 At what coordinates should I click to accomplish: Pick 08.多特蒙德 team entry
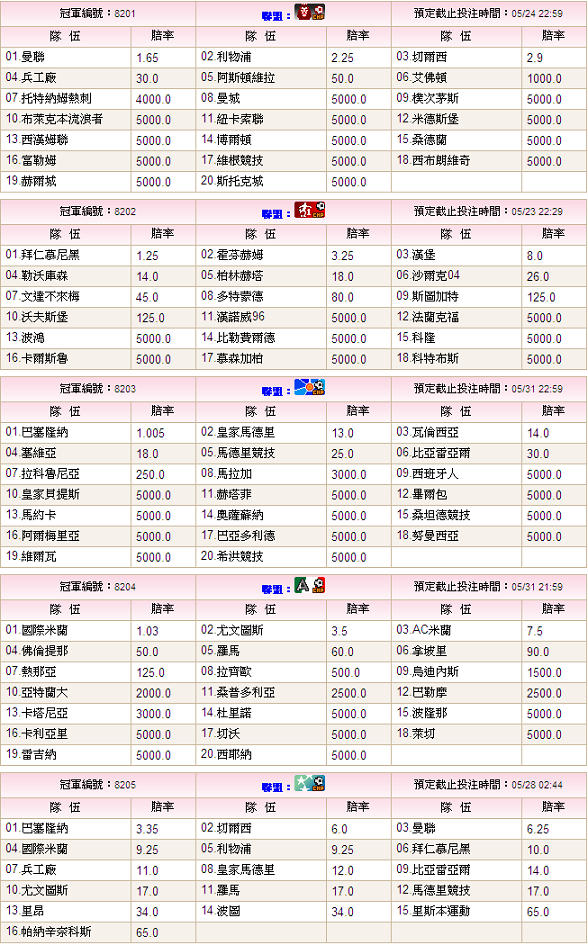pyautogui.click(x=232, y=296)
